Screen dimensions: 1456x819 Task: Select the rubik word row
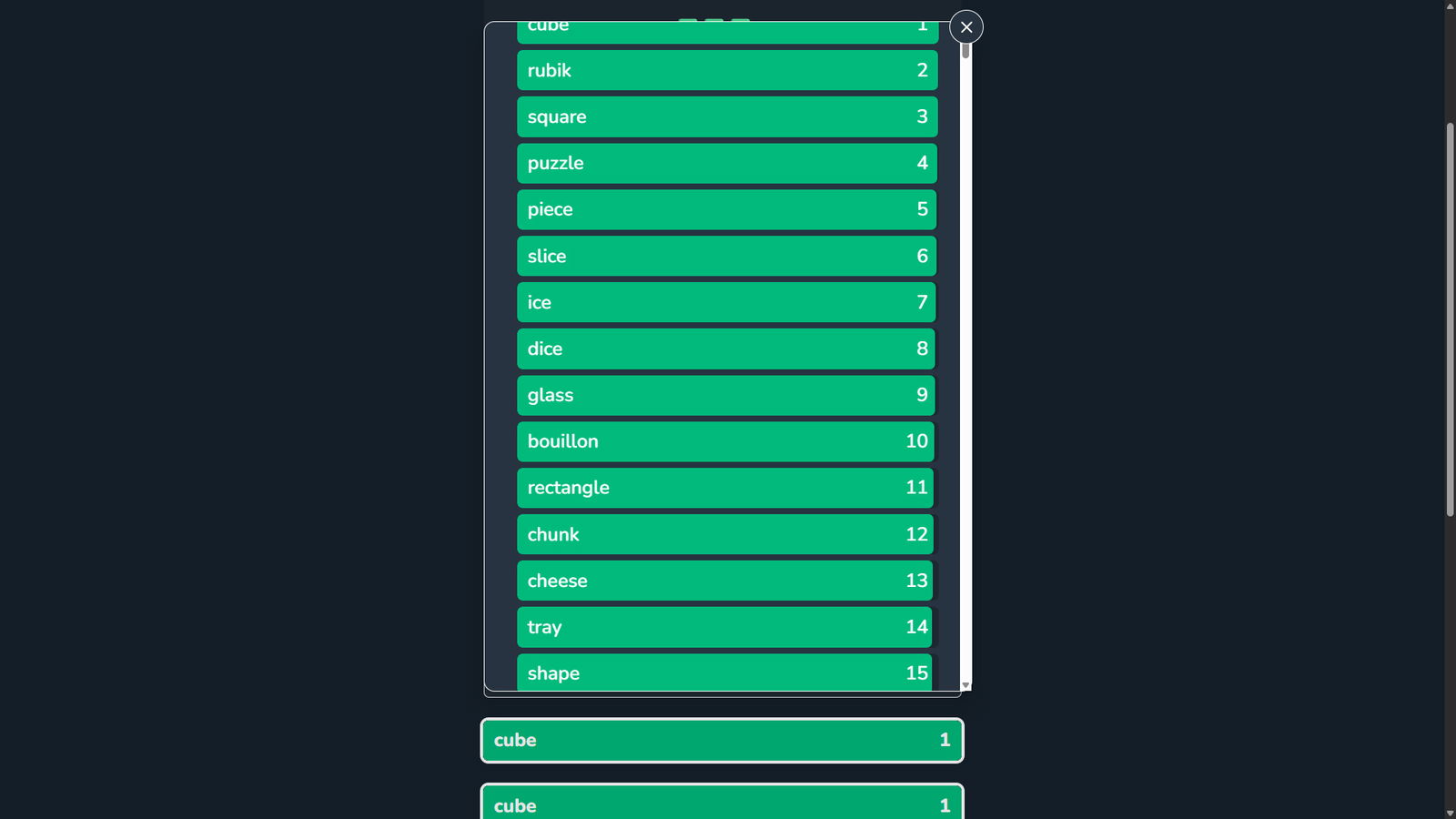727,70
